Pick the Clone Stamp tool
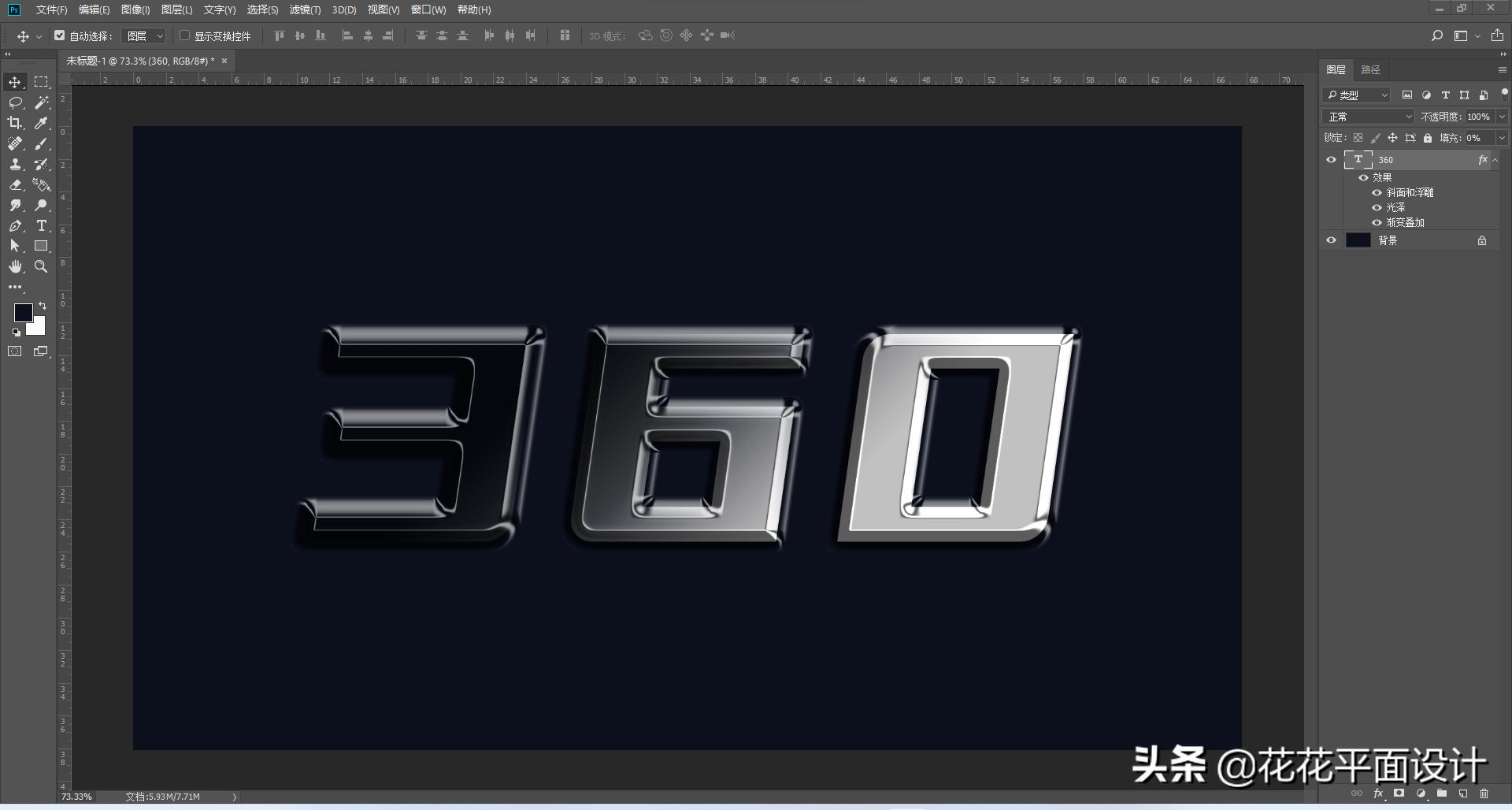The height and width of the screenshot is (810, 1512). tap(15, 164)
